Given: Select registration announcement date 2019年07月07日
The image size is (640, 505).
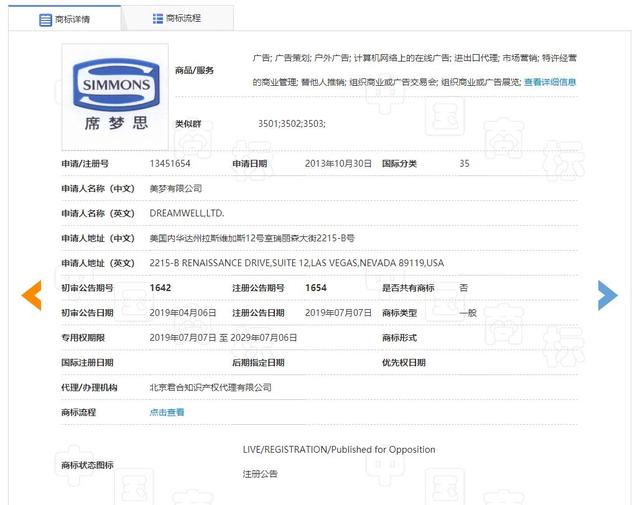Looking at the screenshot, I should pos(338,313).
